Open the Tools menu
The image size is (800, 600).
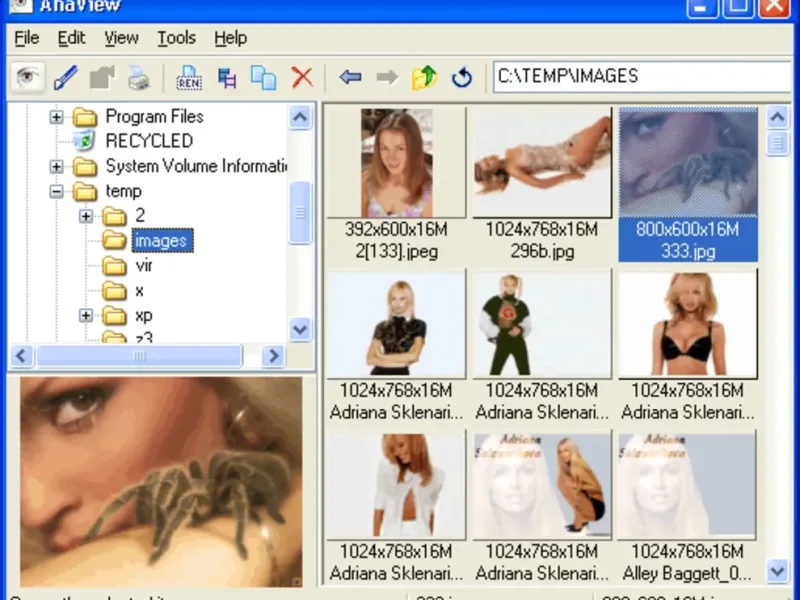[x=176, y=38]
